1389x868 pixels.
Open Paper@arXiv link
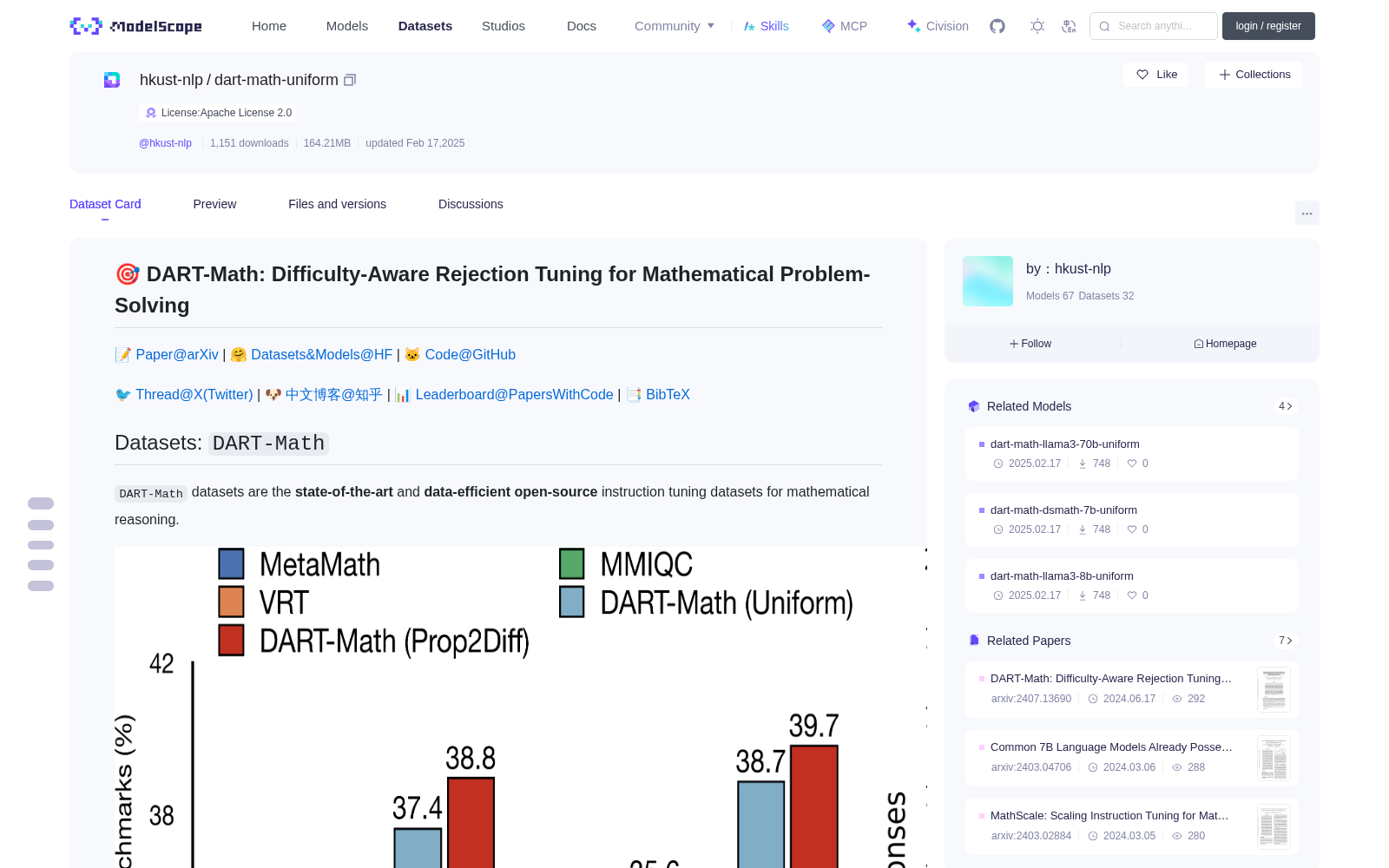[x=177, y=354]
